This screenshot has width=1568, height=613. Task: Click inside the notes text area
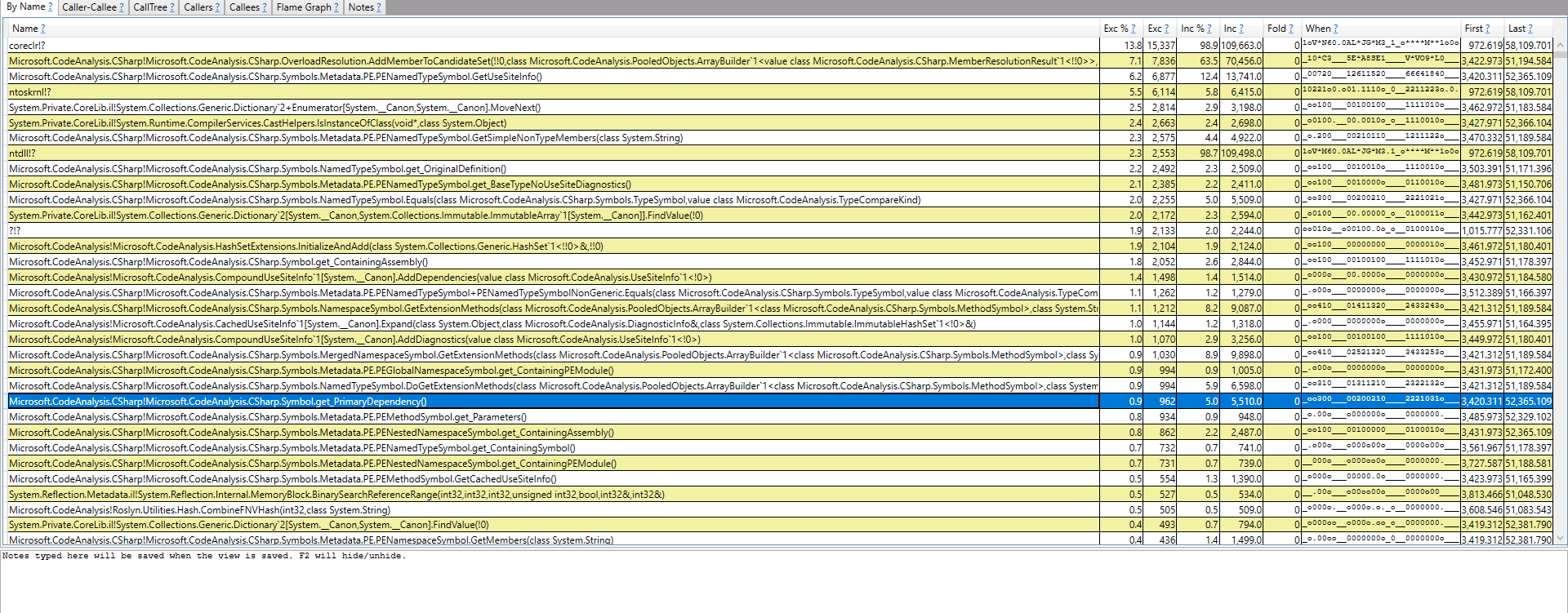coord(784,580)
